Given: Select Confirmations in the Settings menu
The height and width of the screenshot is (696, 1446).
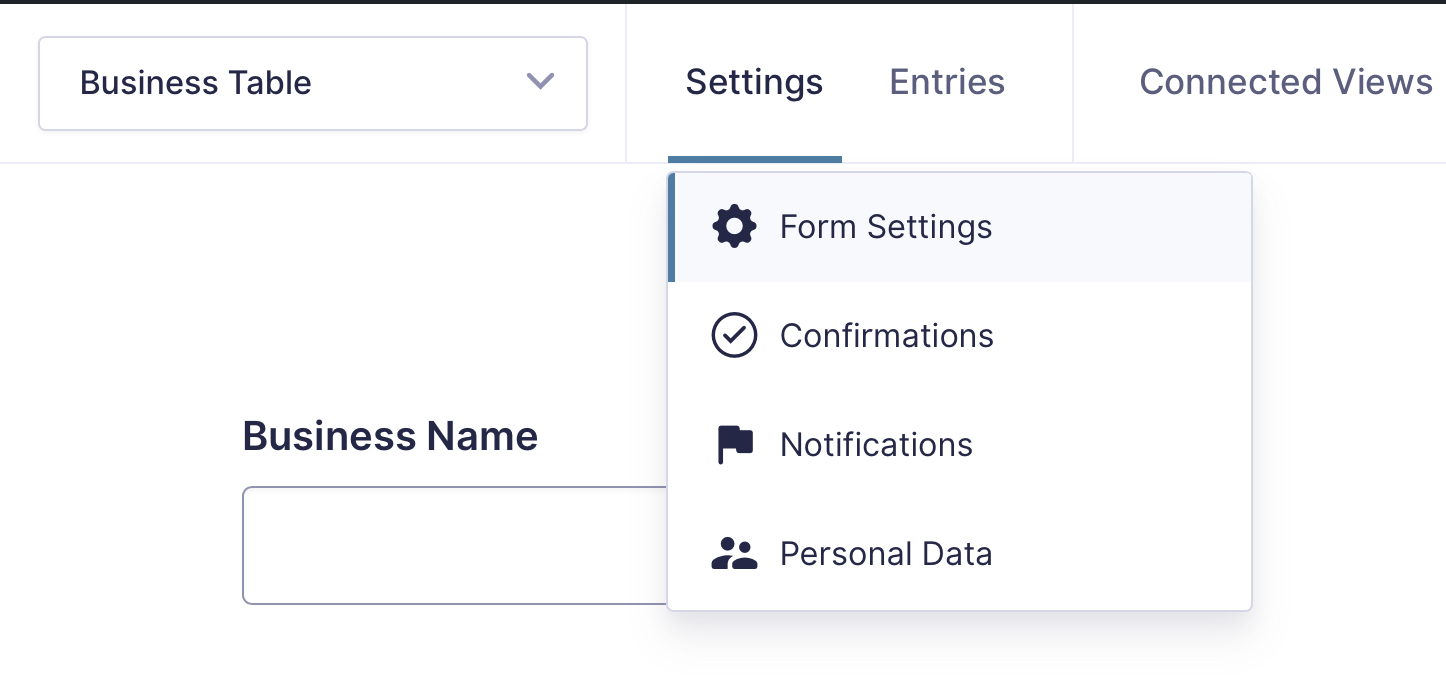Looking at the screenshot, I should (x=886, y=336).
